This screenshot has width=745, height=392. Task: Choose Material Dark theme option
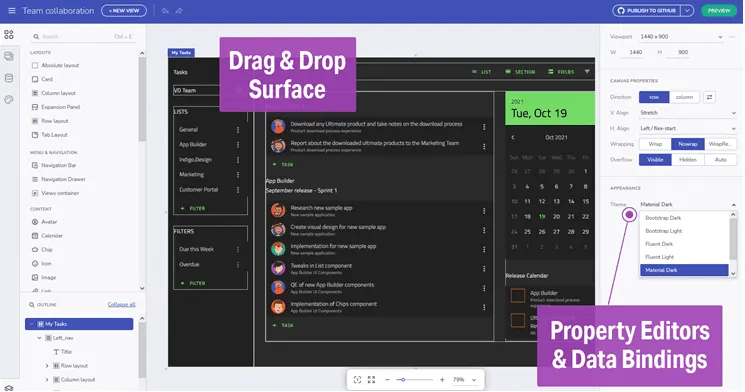tap(684, 270)
